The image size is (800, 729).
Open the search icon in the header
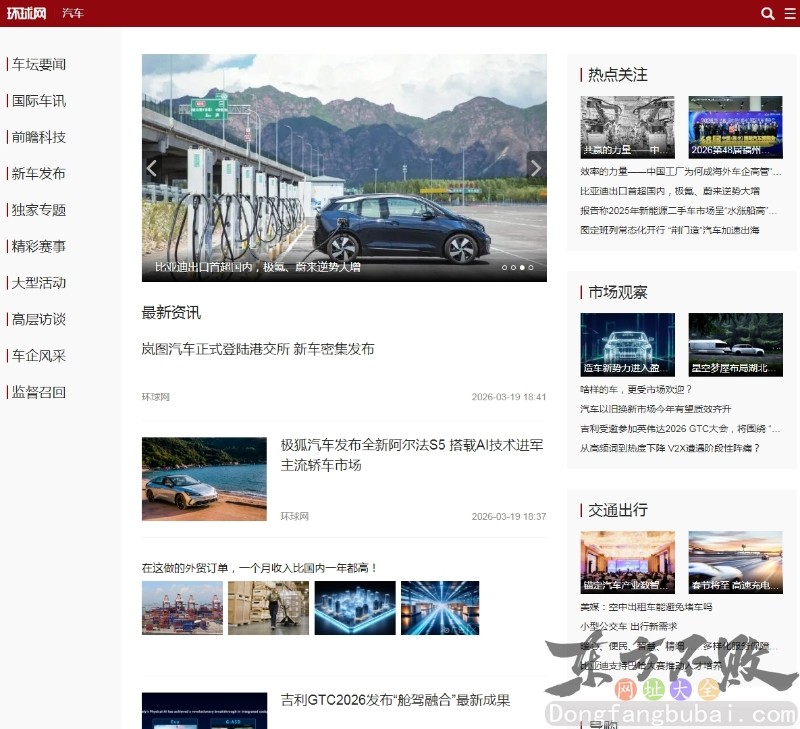click(768, 13)
